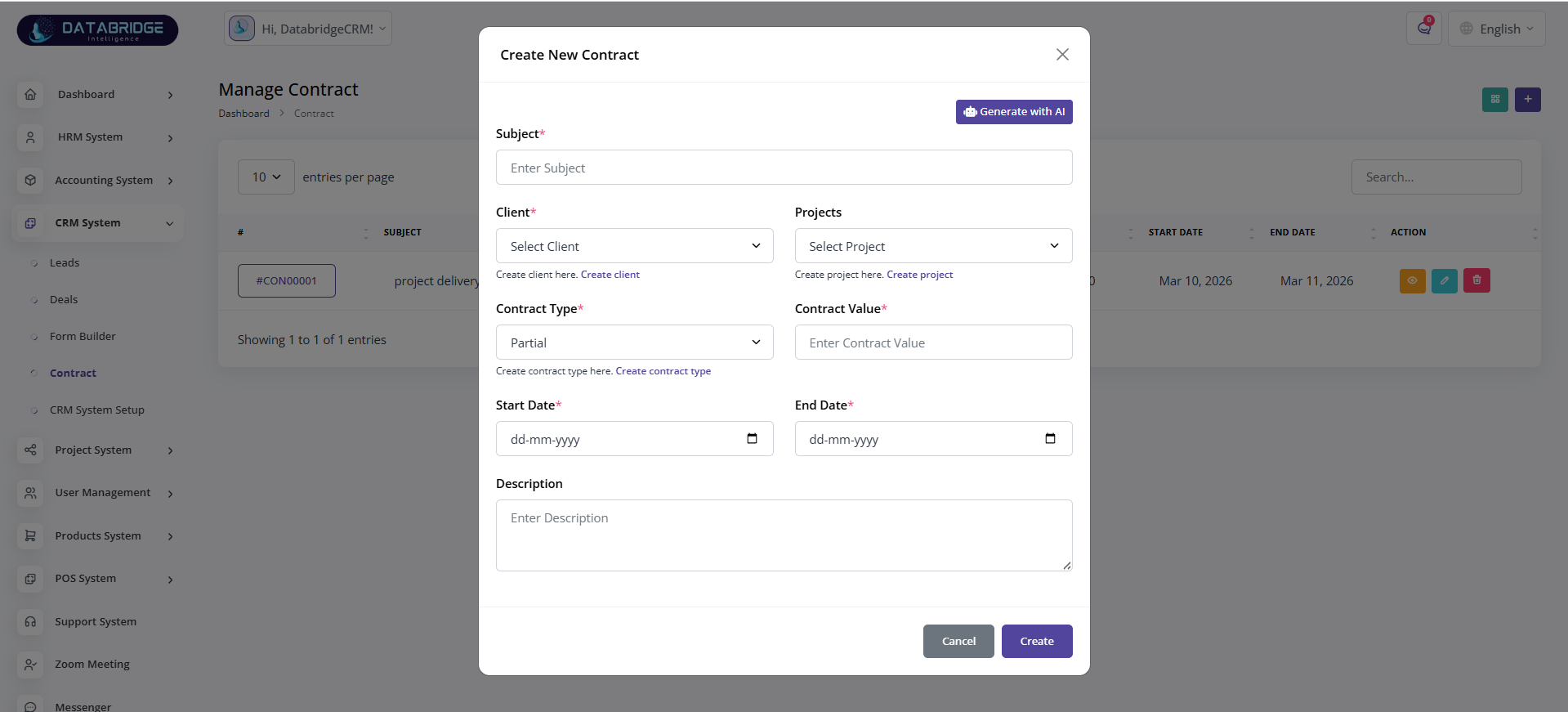This screenshot has width=1568, height=712.
Task: Expand the Dashboard menu
Action: click(x=170, y=95)
